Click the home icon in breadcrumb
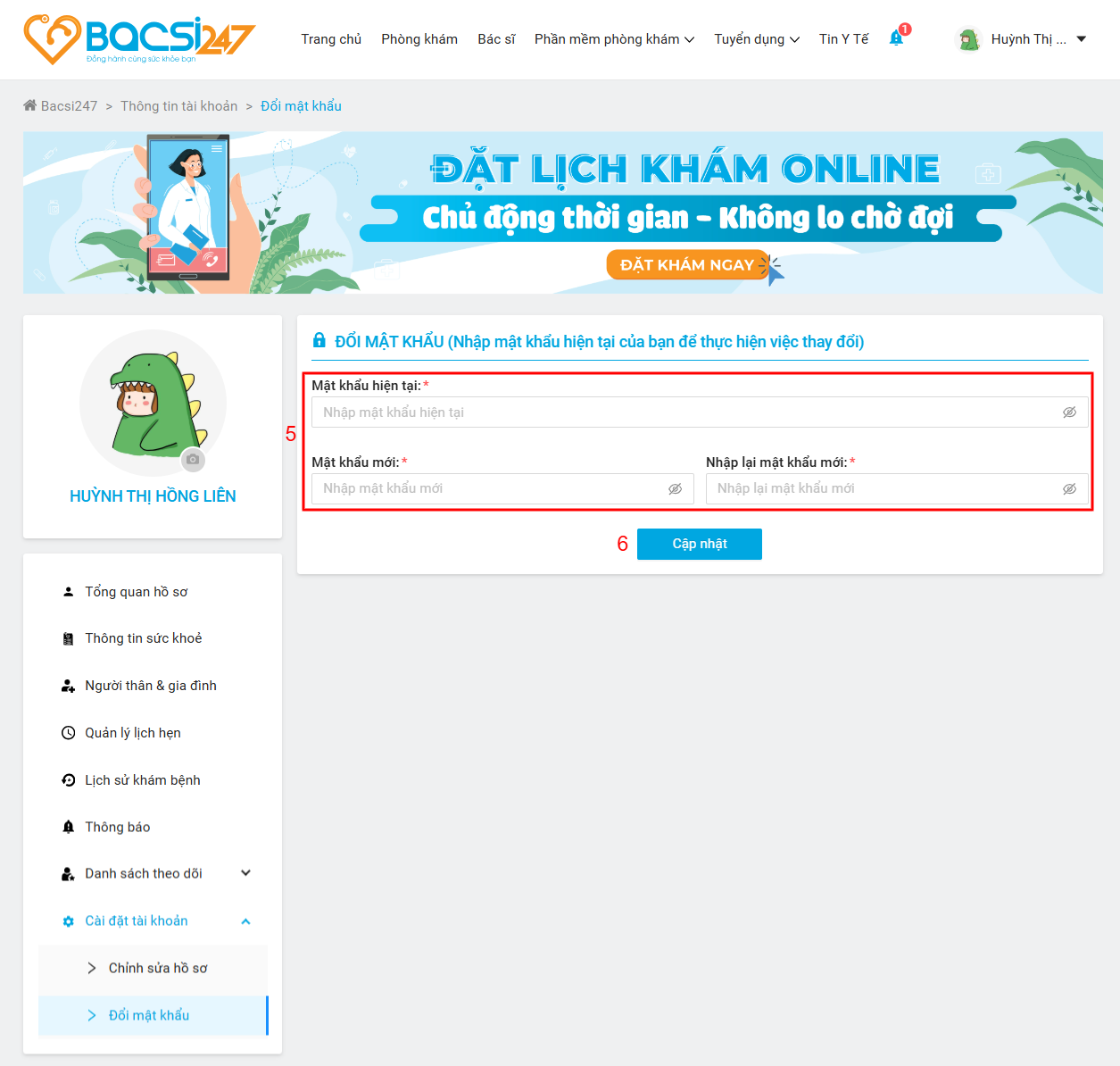 point(29,105)
